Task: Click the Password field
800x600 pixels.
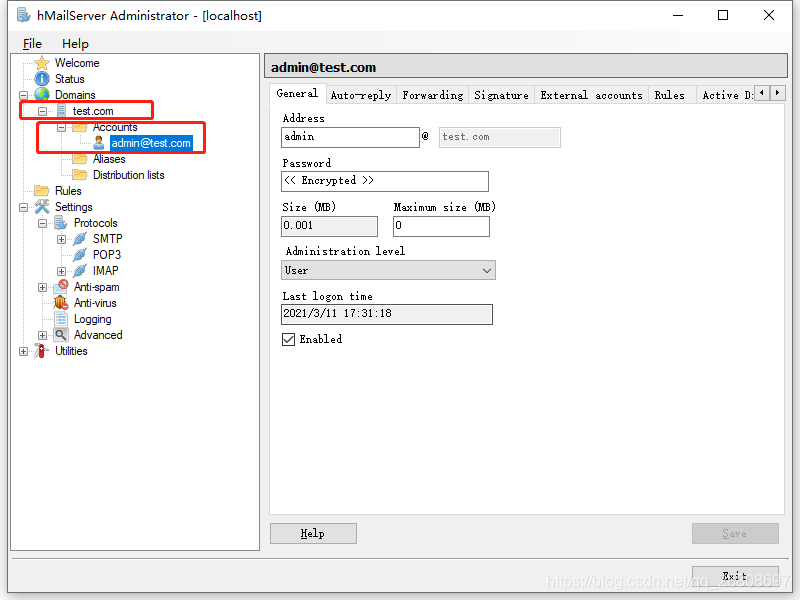Action: tap(385, 181)
